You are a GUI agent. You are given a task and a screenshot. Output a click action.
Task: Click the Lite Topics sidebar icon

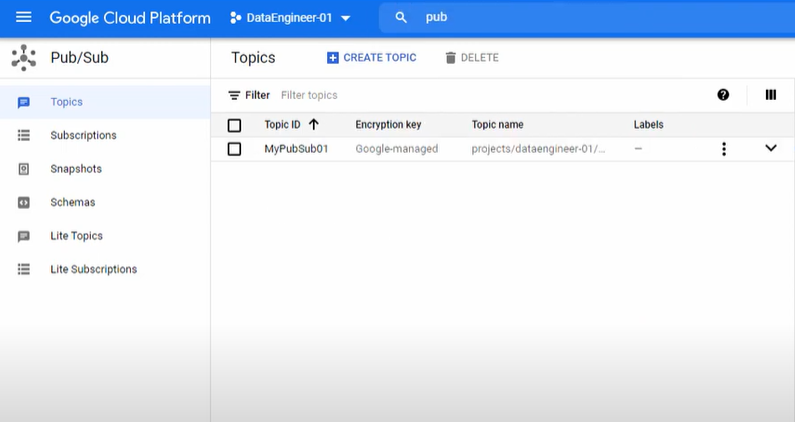click(23, 236)
